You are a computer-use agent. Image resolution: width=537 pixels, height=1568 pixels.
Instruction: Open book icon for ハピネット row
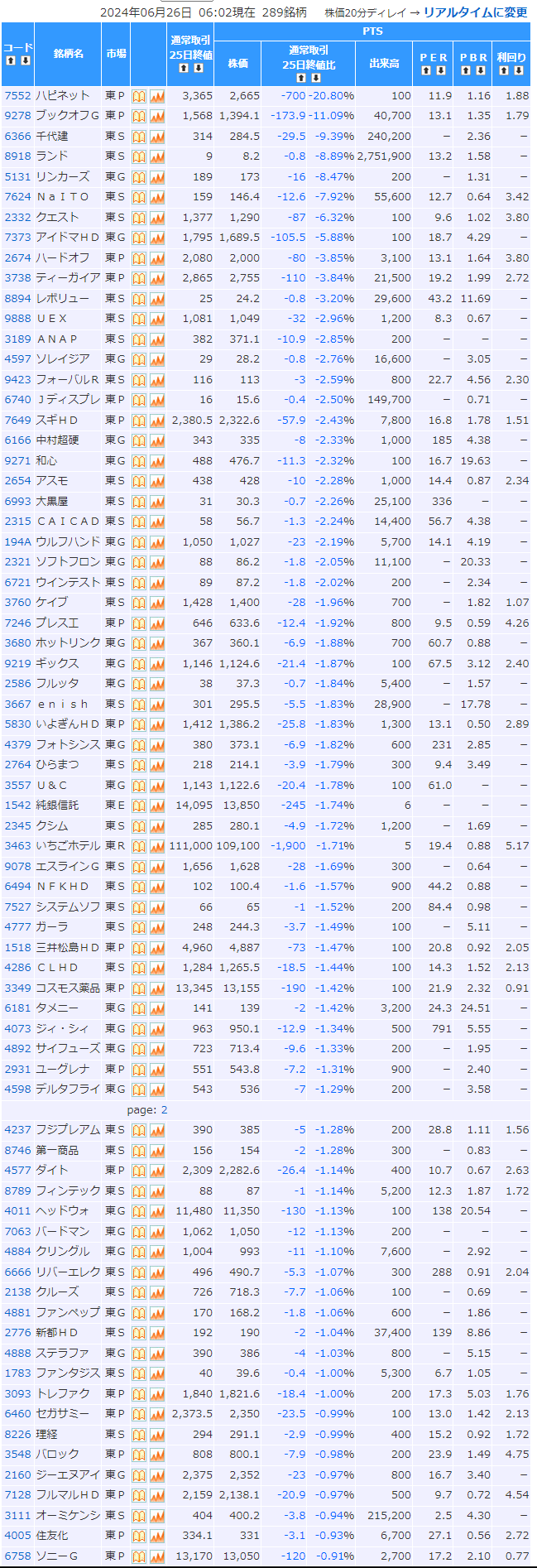click(139, 96)
